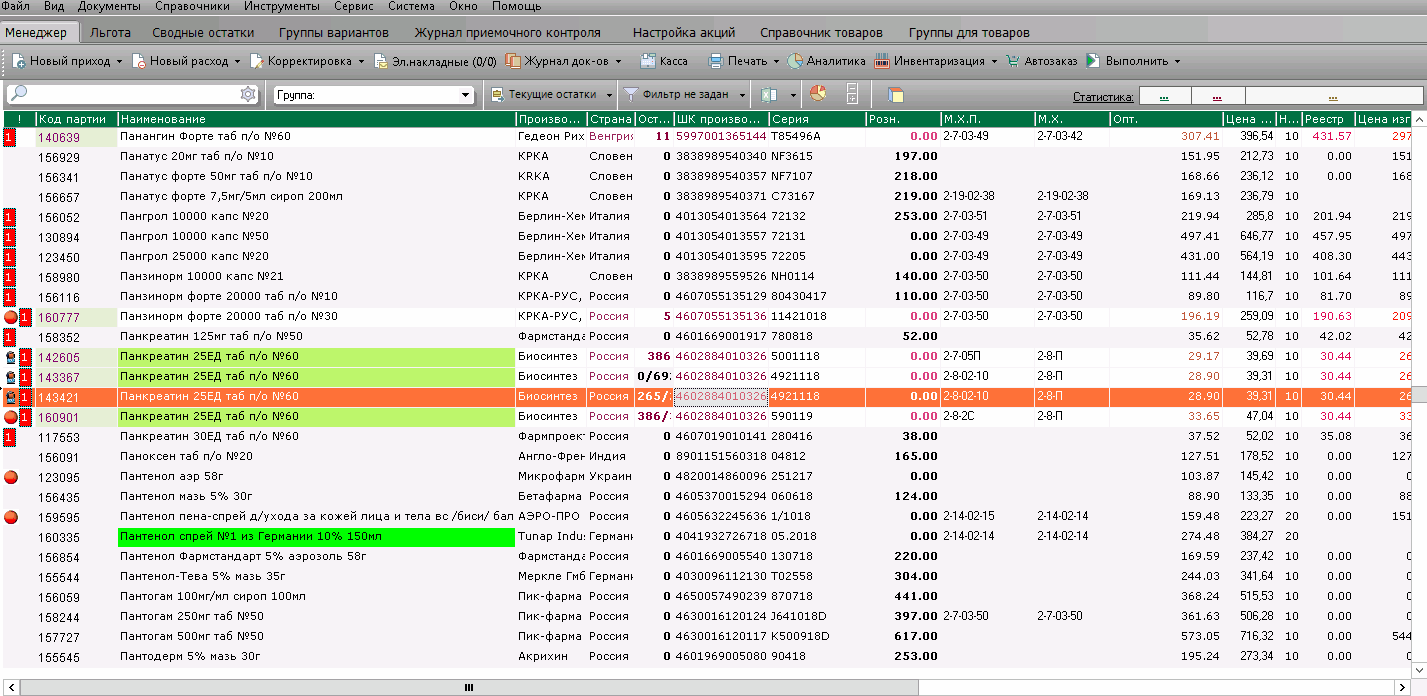Click inside the search input field

click(134, 94)
